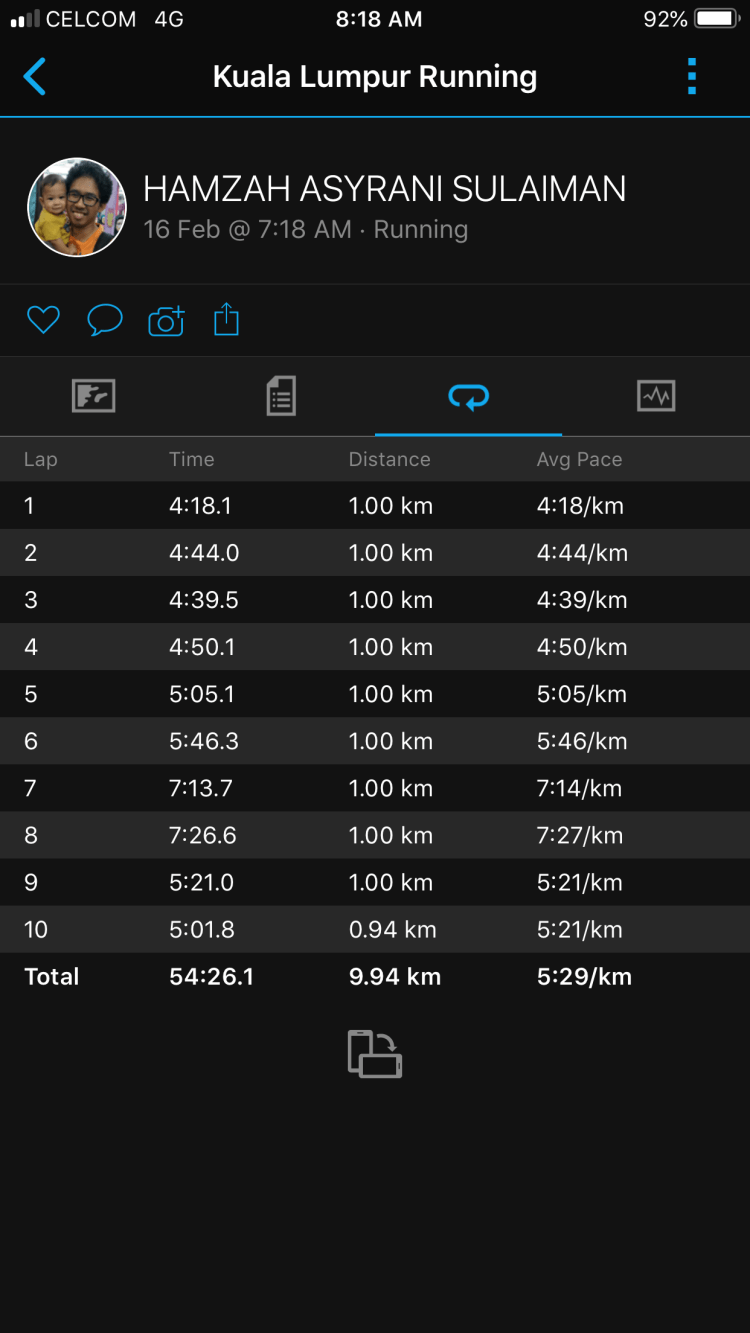Like the activity with heart icon
Screen dimensions: 750x1333
pyautogui.click(x=43, y=320)
